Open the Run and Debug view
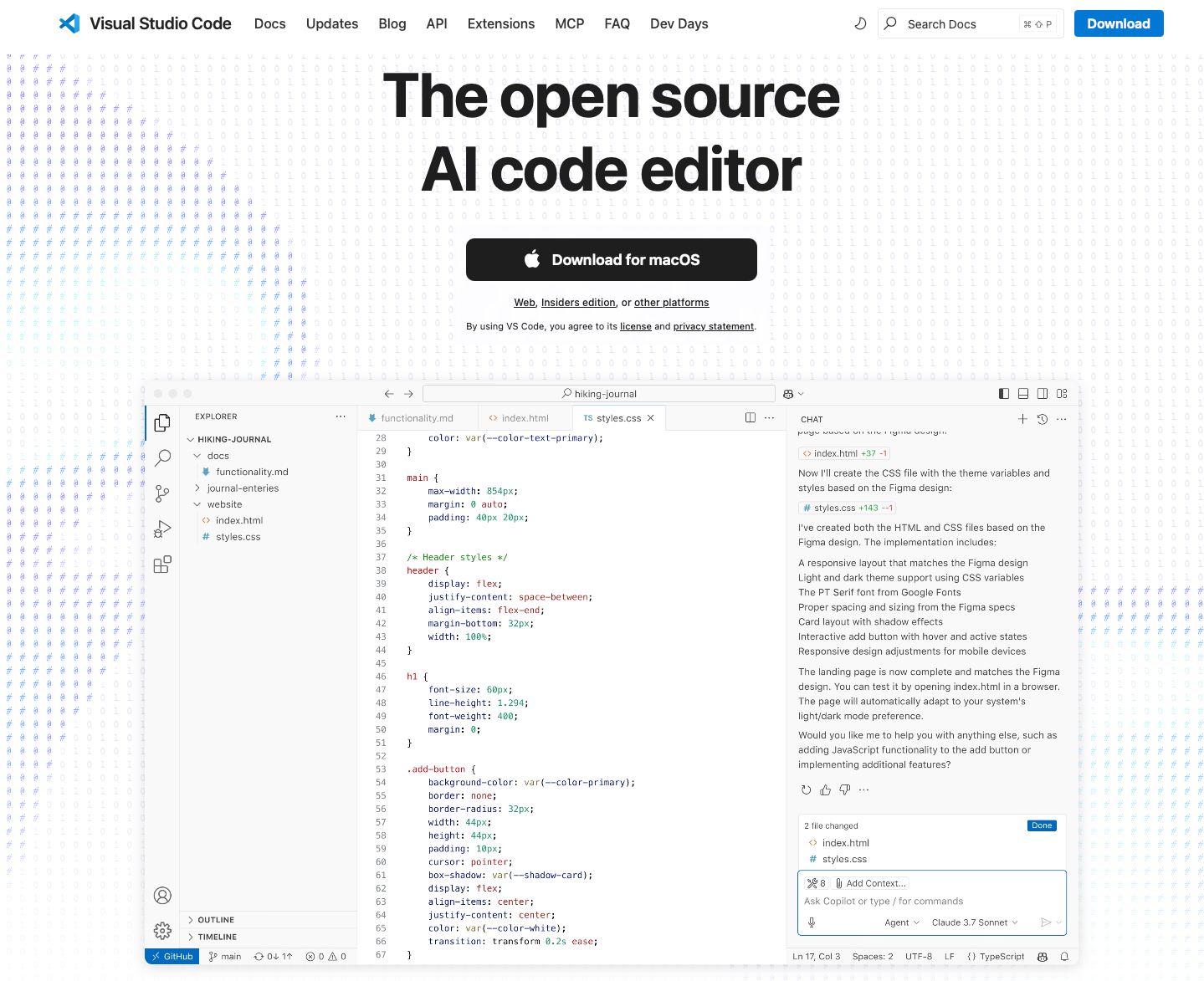Screen dimensions: 1204x981 pos(162,529)
